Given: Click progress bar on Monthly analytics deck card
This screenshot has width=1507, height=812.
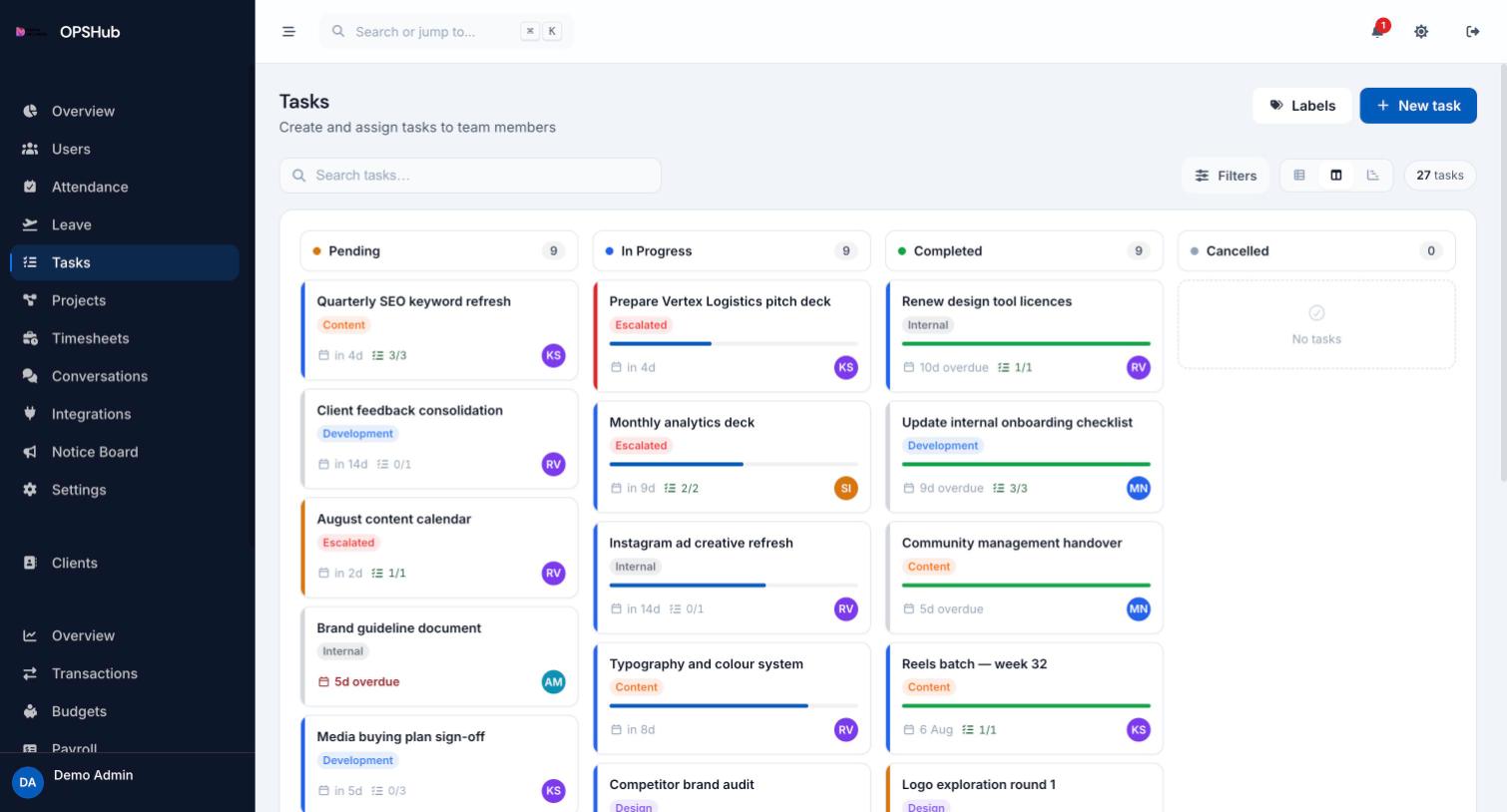Looking at the screenshot, I should [x=734, y=465].
